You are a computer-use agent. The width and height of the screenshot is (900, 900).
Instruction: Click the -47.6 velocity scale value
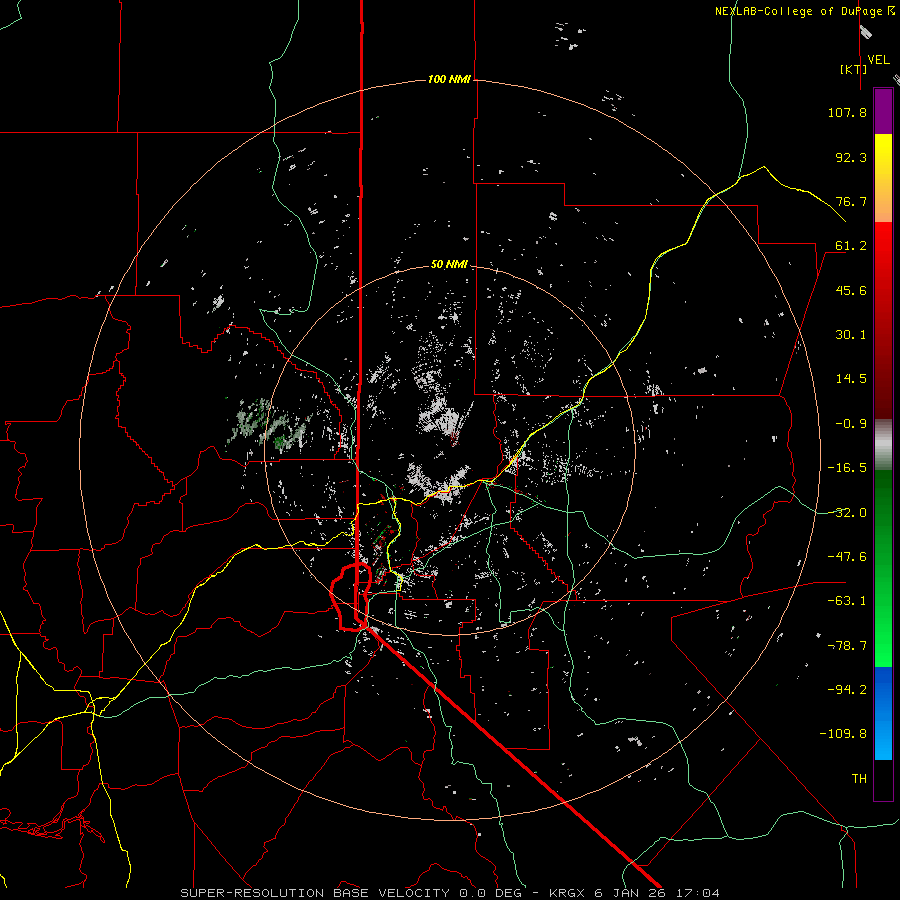(847, 557)
